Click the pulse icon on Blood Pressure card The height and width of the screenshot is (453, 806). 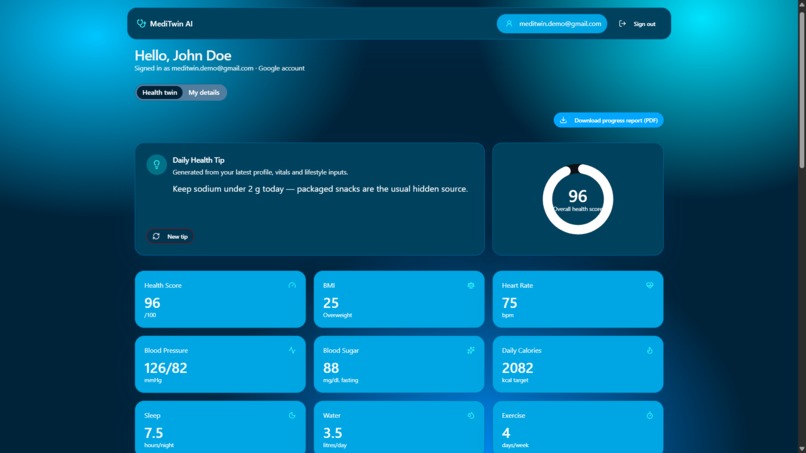click(x=292, y=350)
